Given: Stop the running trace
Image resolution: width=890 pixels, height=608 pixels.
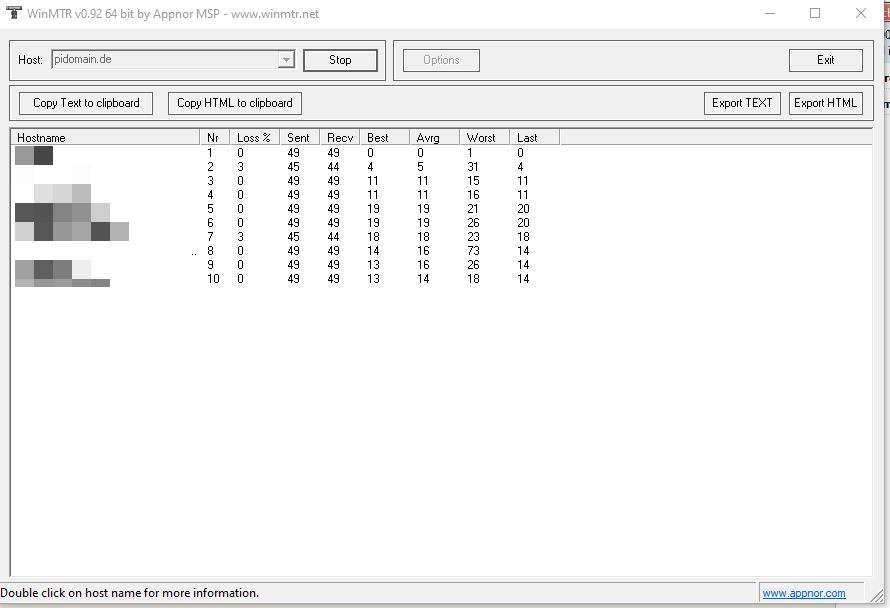Looking at the screenshot, I should coord(340,60).
